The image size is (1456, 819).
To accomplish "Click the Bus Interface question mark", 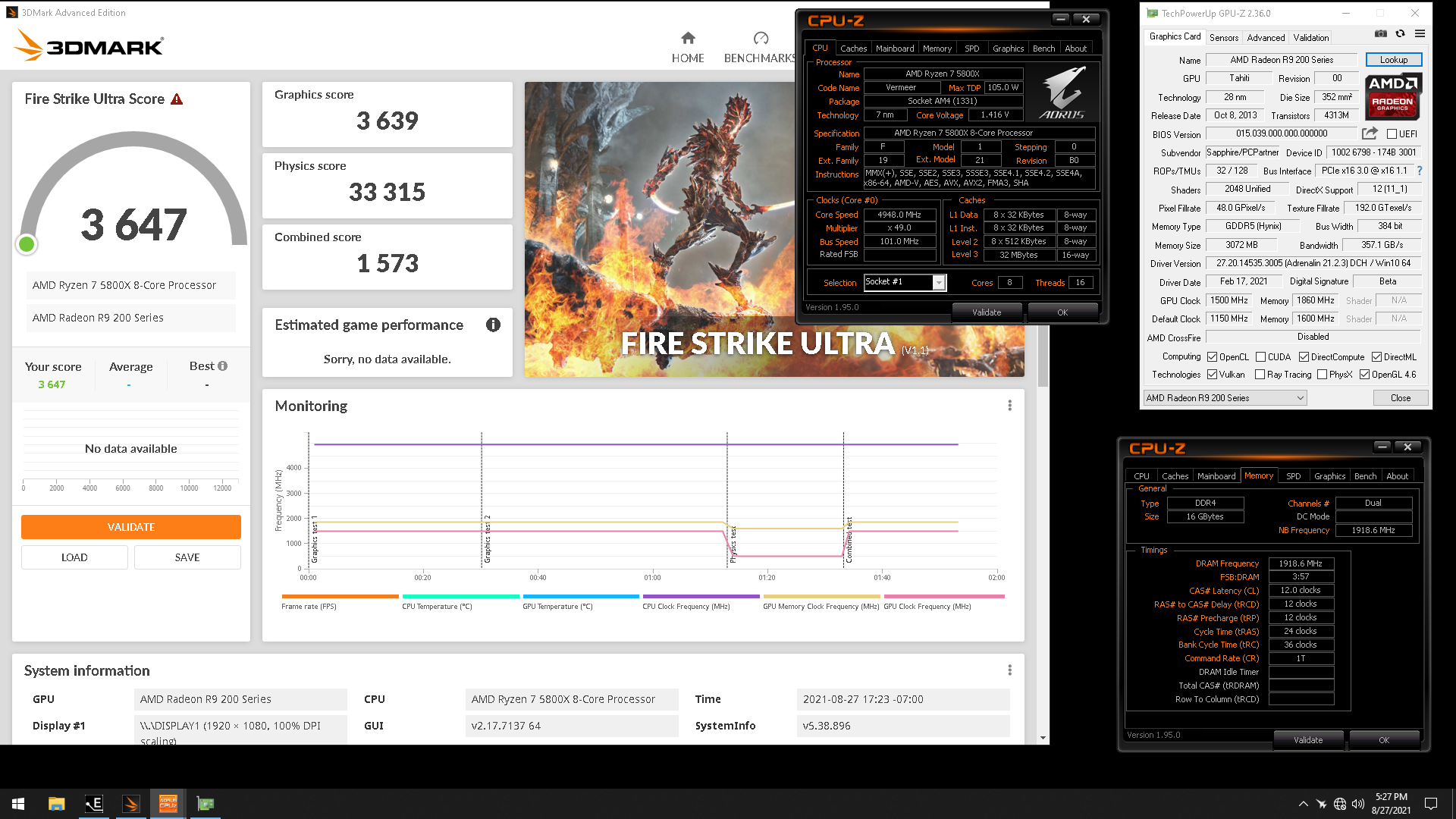I will pos(1420,171).
